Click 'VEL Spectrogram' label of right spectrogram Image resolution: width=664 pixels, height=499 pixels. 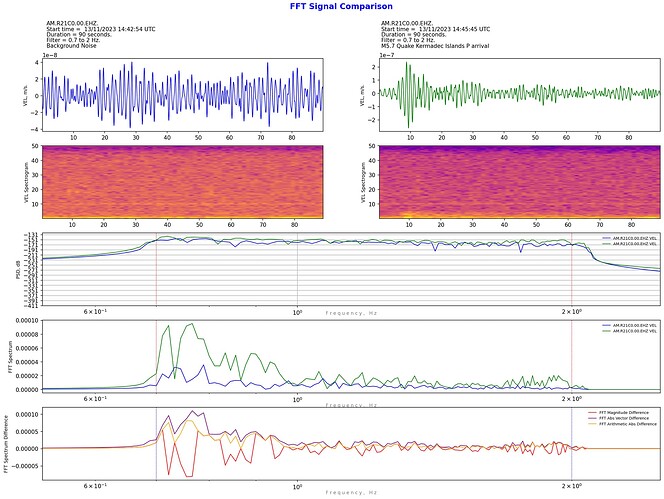point(363,183)
